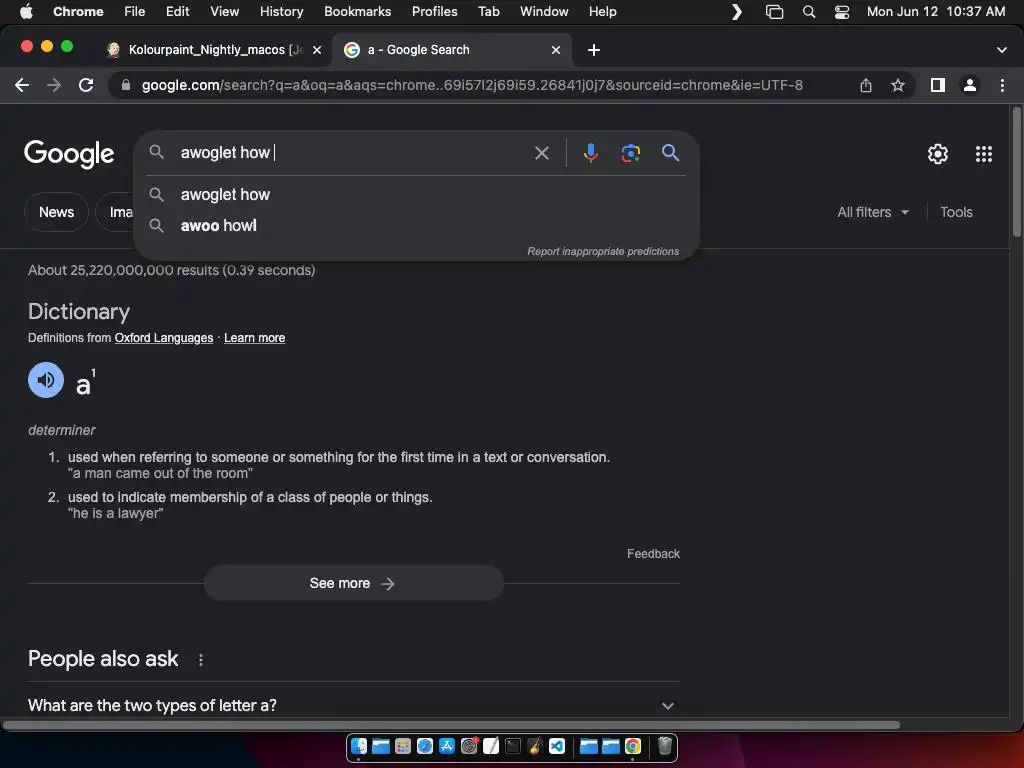View site information lock icon
The height and width of the screenshot is (768, 1024).
[126, 85]
